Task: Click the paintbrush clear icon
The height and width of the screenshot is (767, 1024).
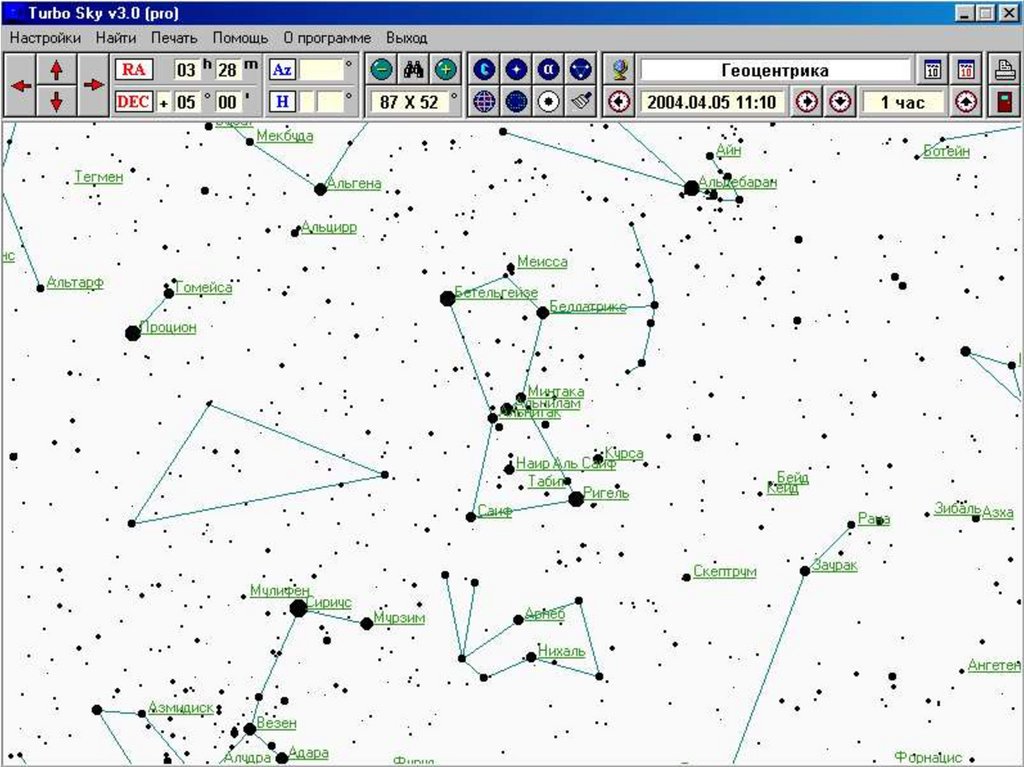Action: (581, 102)
